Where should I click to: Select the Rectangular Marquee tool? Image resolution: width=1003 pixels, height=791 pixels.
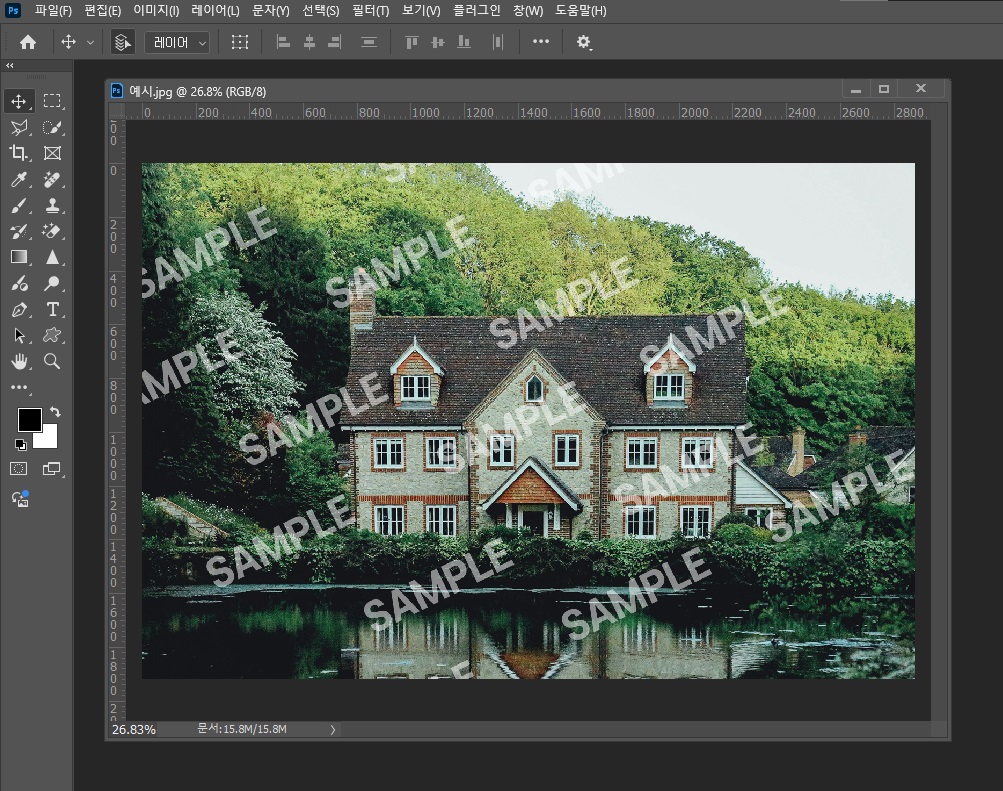click(x=52, y=101)
